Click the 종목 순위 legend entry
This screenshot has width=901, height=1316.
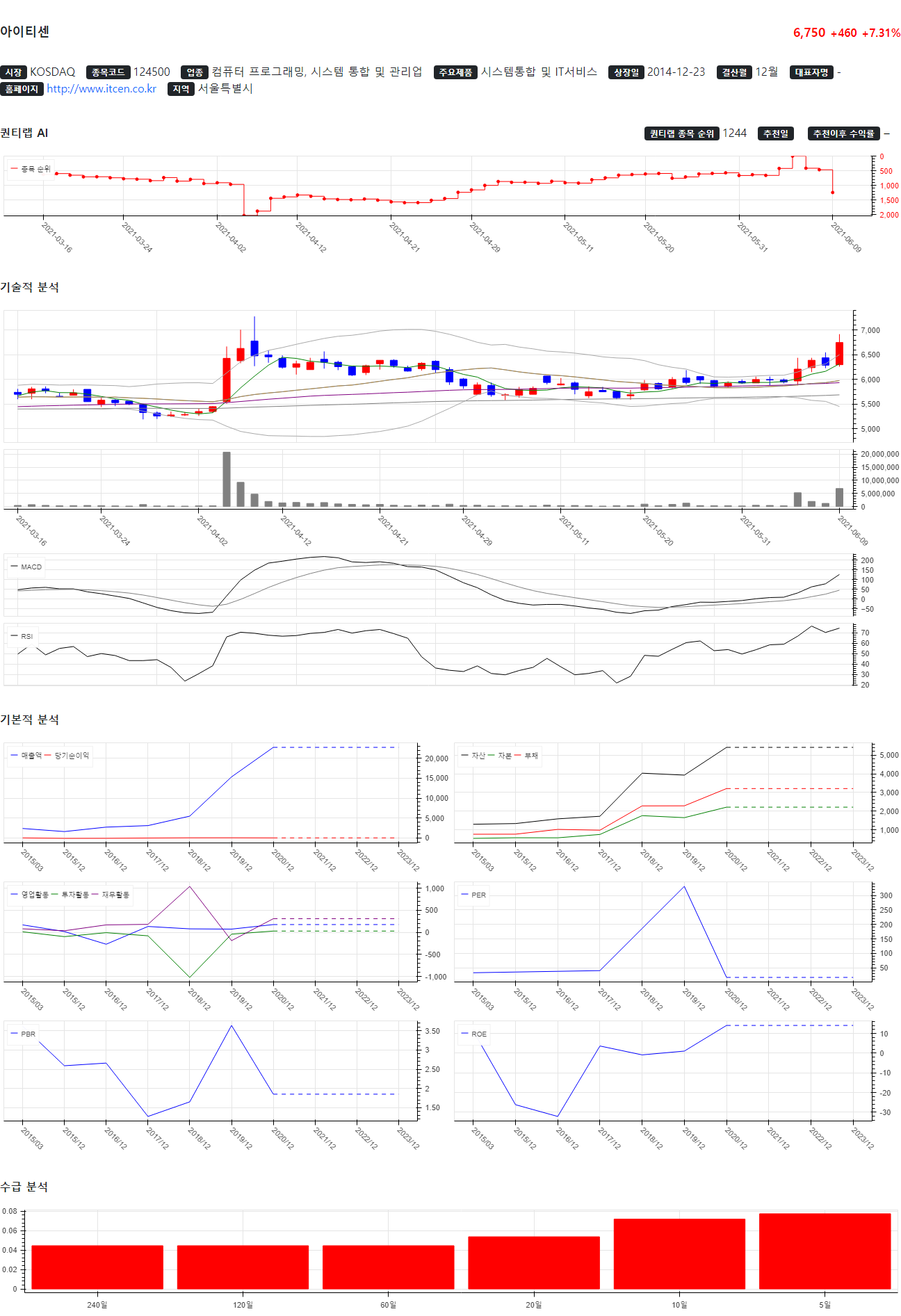click(31, 169)
